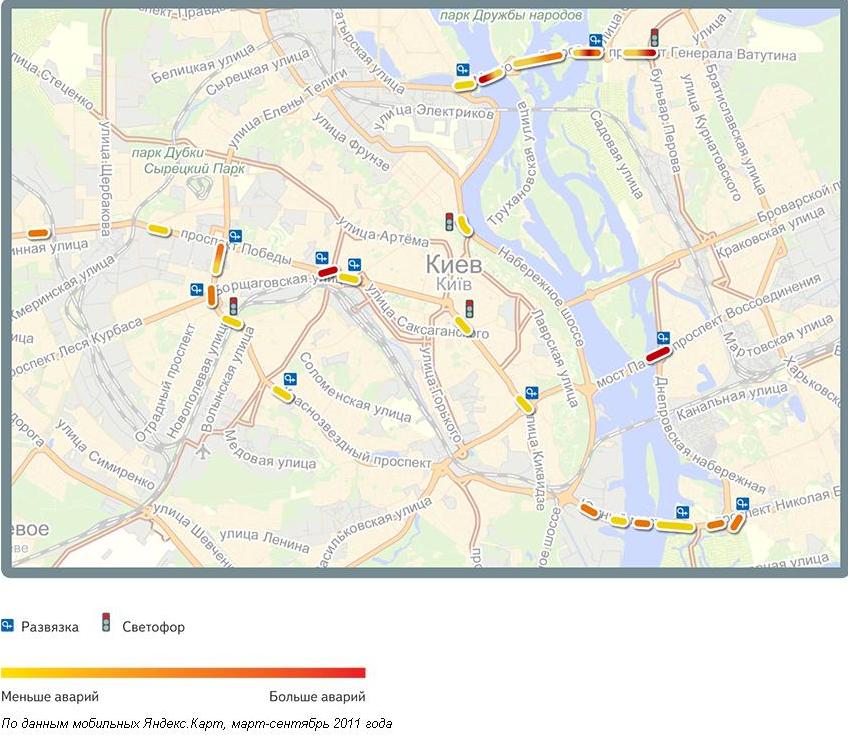Select Отрадный проспект label
Image resolution: width=848 pixels, height=738 pixels.
click(x=163, y=383)
